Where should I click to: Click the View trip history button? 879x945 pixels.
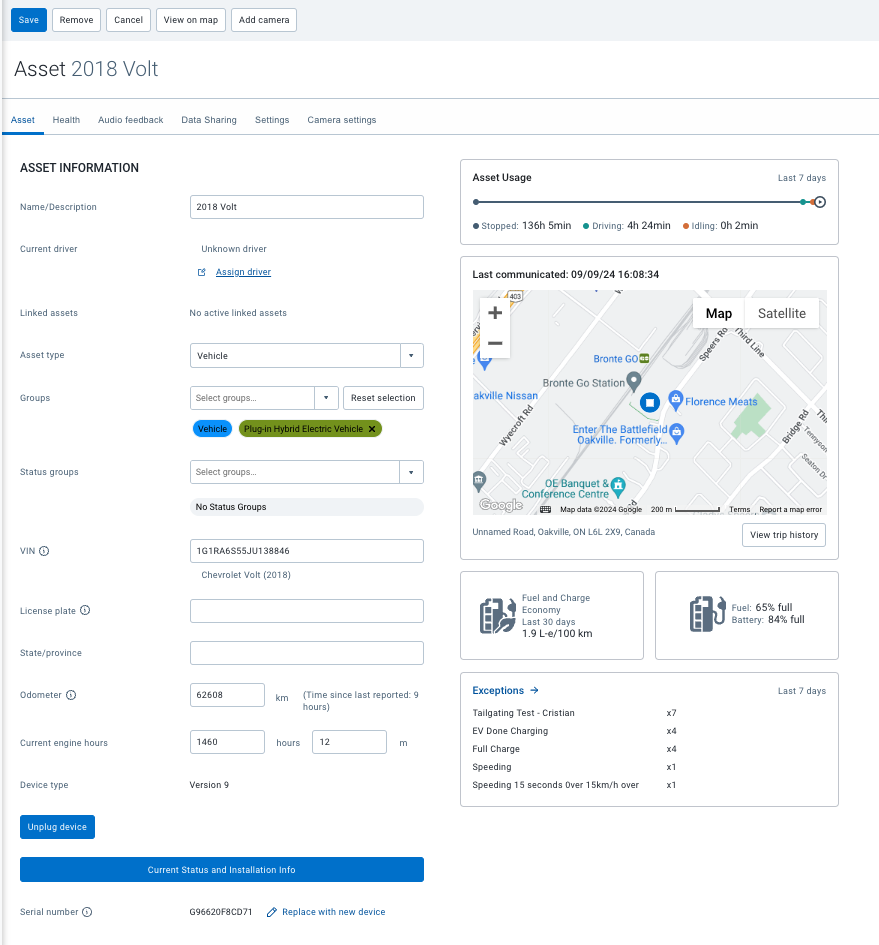[782, 534]
